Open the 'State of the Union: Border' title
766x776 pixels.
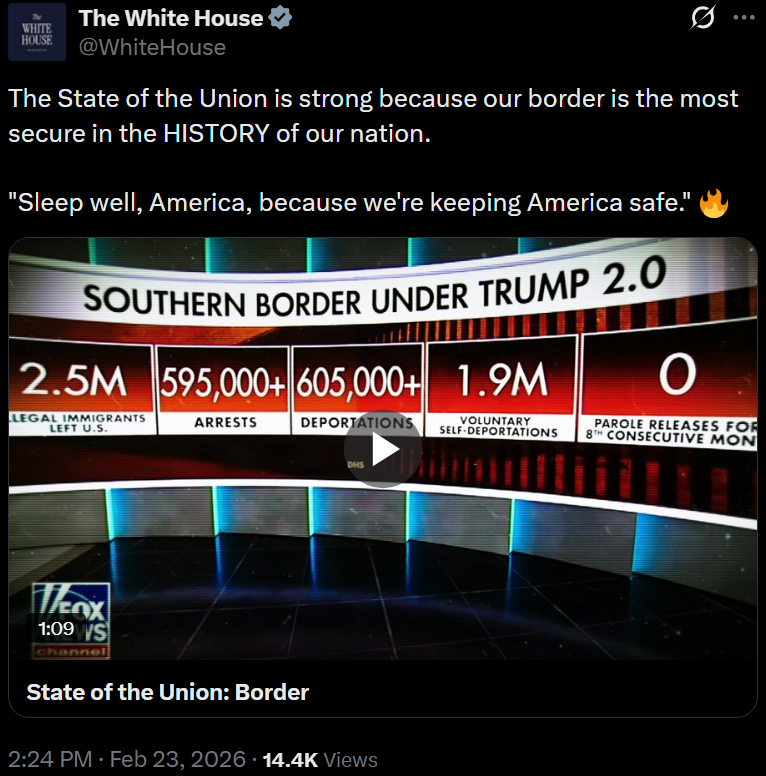[x=168, y=692]
